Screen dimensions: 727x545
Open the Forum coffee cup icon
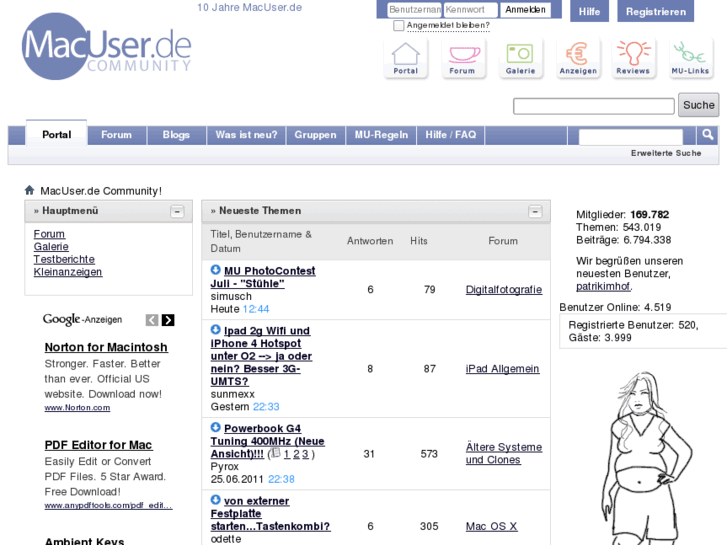click(462, 56)
